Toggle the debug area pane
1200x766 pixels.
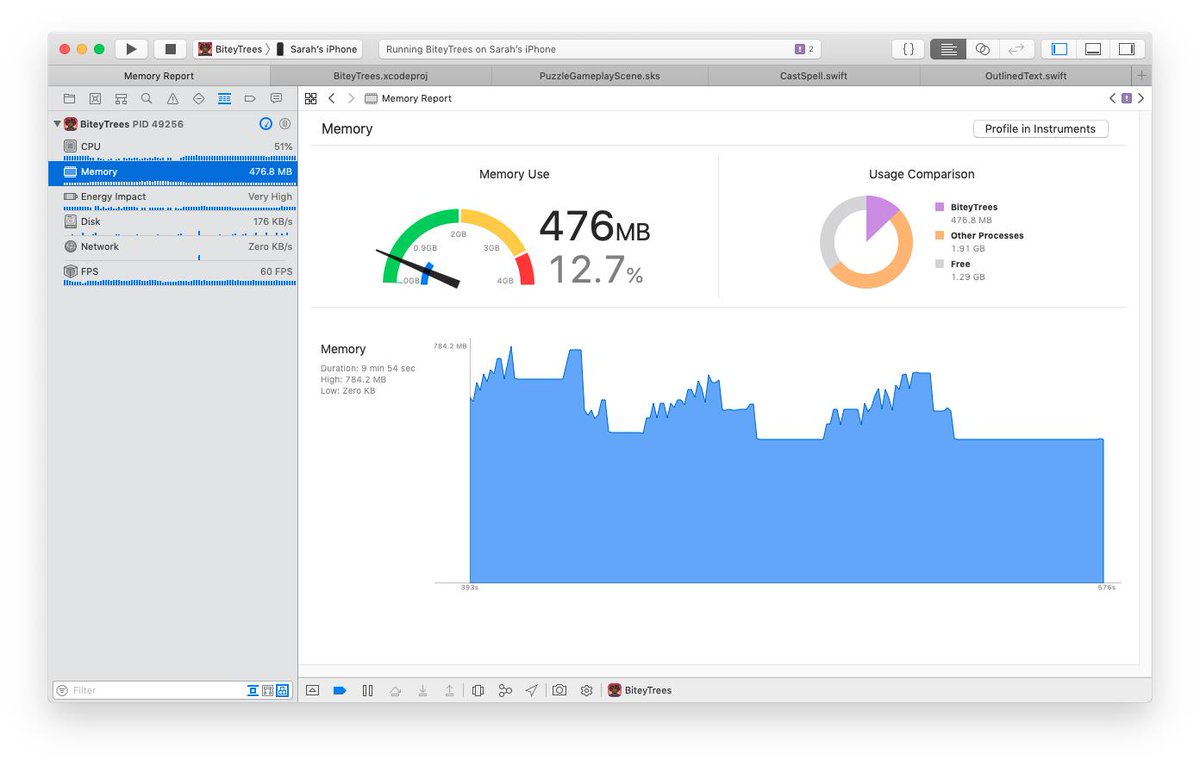(x=1093, y=49)
